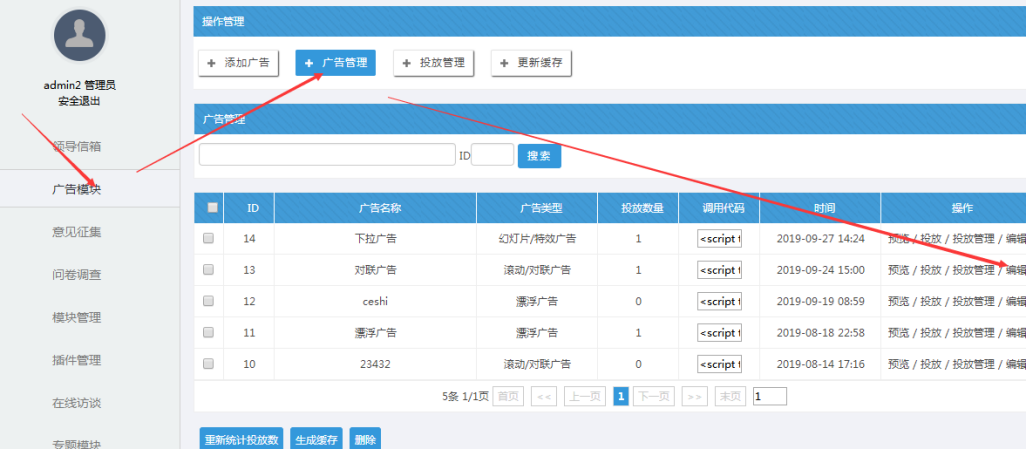Select the checkbox for ad ID 10

point(208,364)
